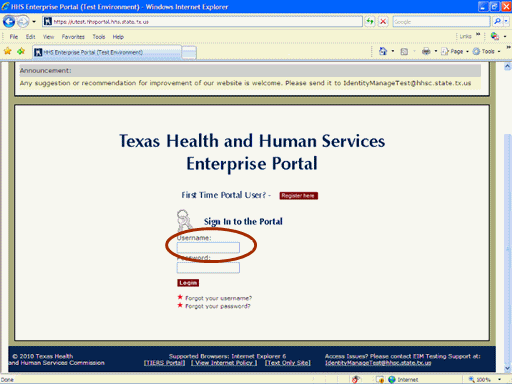The width and height of the screenshot is (512, 384).
Task: Open the View Internet Policy link
Action: tap(224, 363)
